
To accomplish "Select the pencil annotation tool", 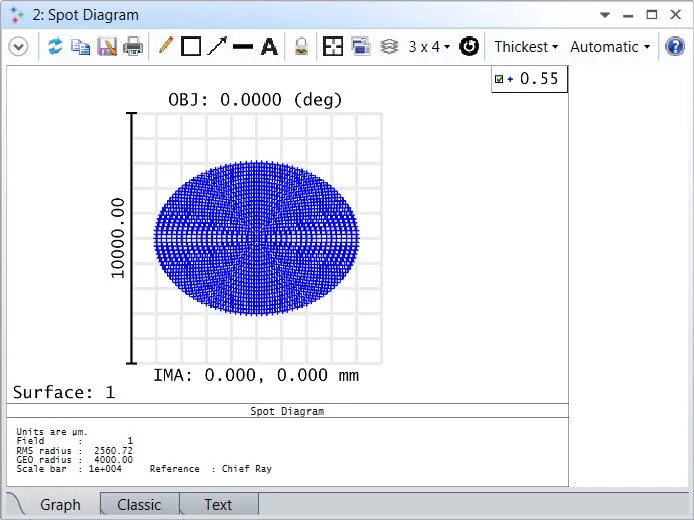I will click(x=165, y=47).
